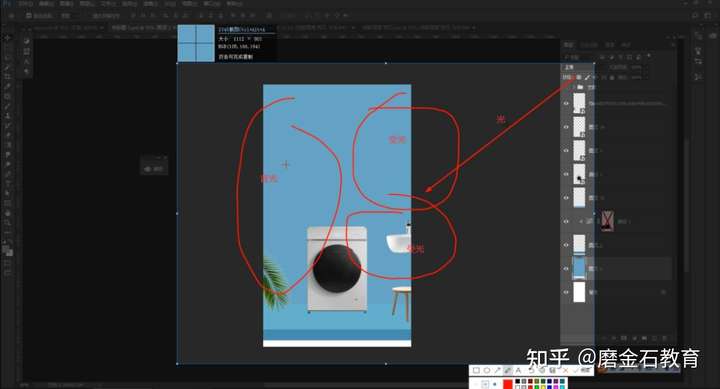Image resolution: width=720 pixels, height=389 pixels.
Task: Choose the arrow annotation tool
Action: point(497,370)
